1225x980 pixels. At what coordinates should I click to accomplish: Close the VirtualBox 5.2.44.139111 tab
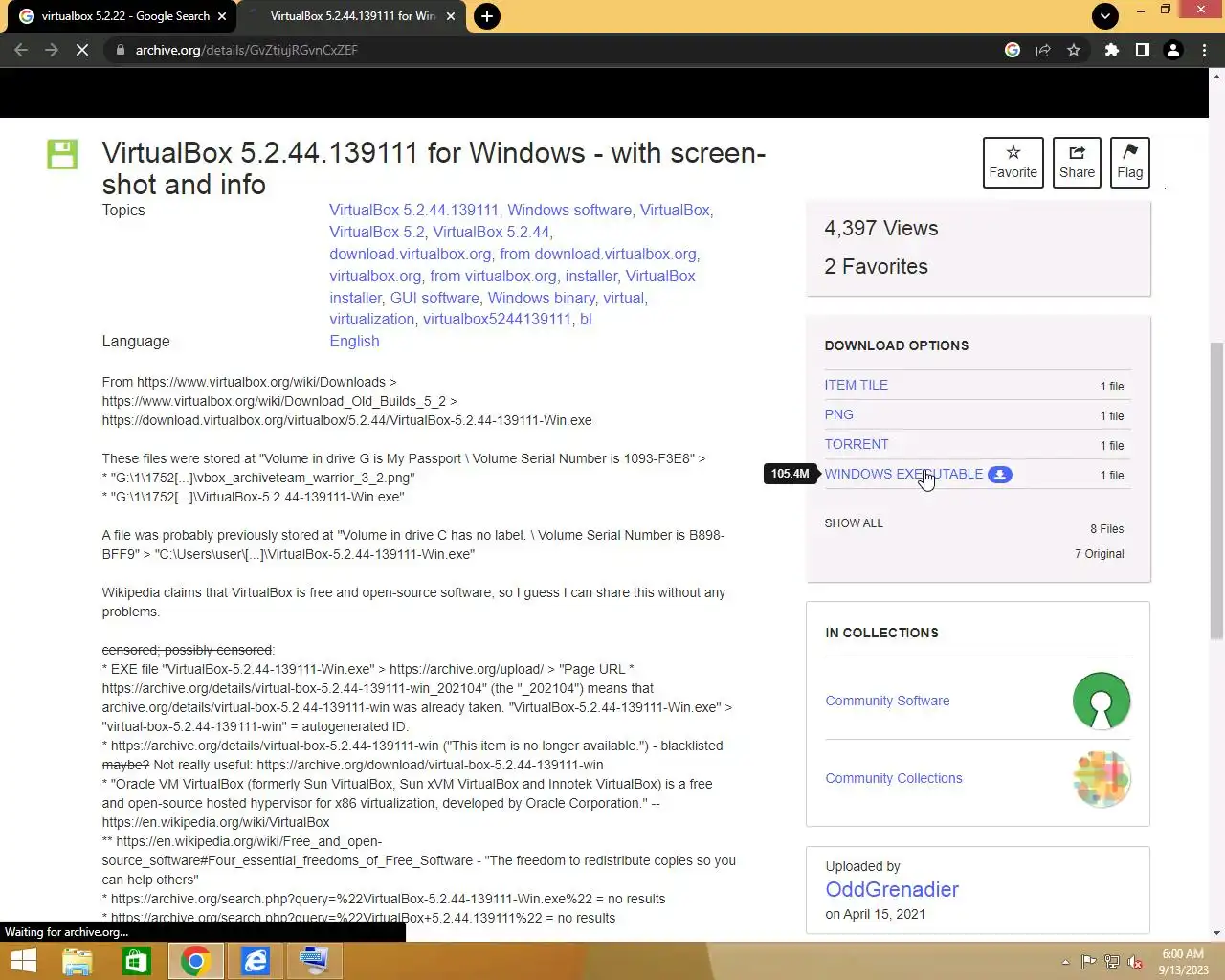tap(451, 16)
